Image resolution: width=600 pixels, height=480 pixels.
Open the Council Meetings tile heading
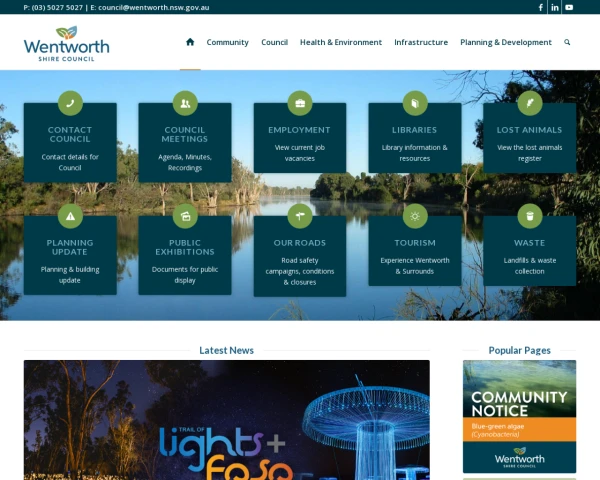[x=185, y=134]
